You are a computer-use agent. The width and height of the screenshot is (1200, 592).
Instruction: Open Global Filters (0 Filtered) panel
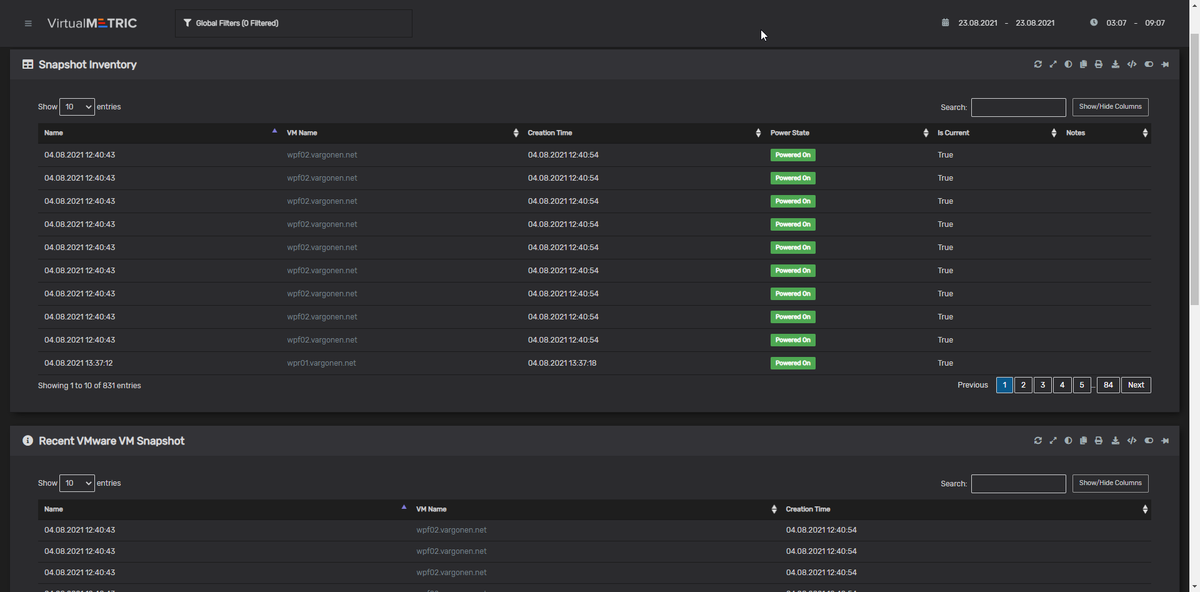293,23
